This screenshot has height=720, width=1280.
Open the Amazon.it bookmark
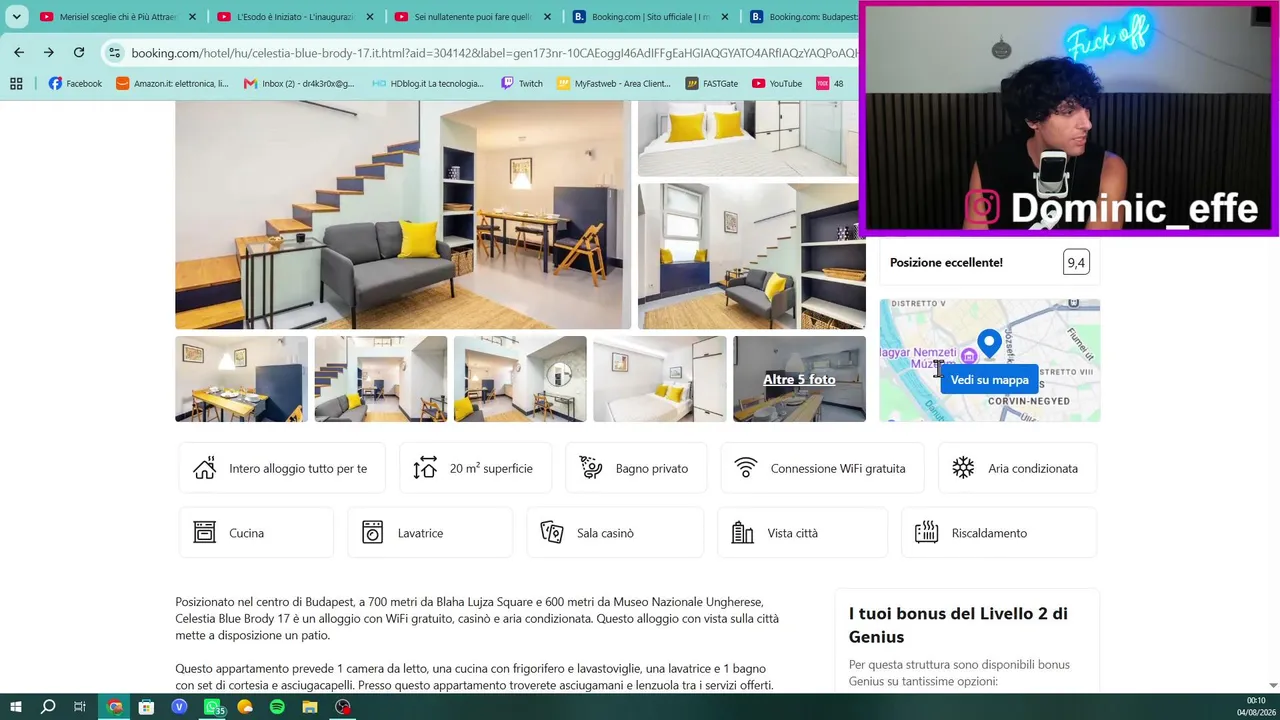172,84
